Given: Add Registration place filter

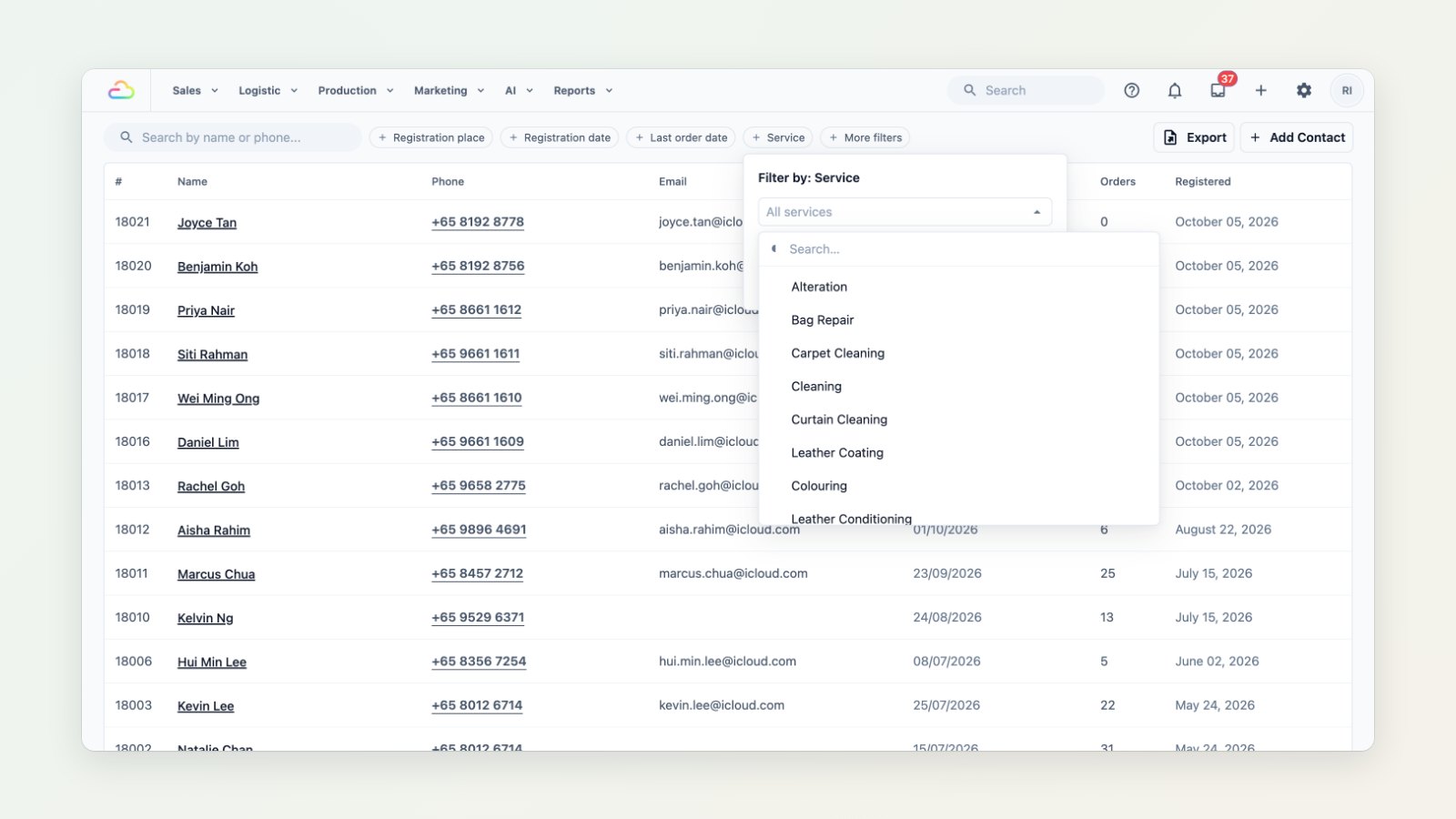Looking at the screenshot, I should coord(431,137).
